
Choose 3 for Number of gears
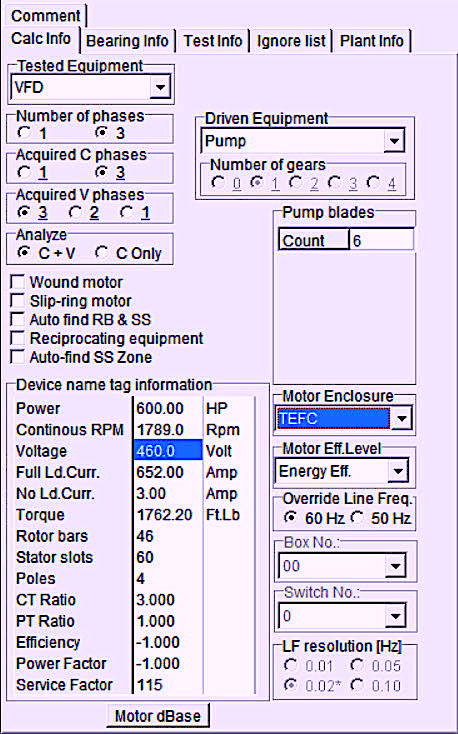(x=334, y=182)
